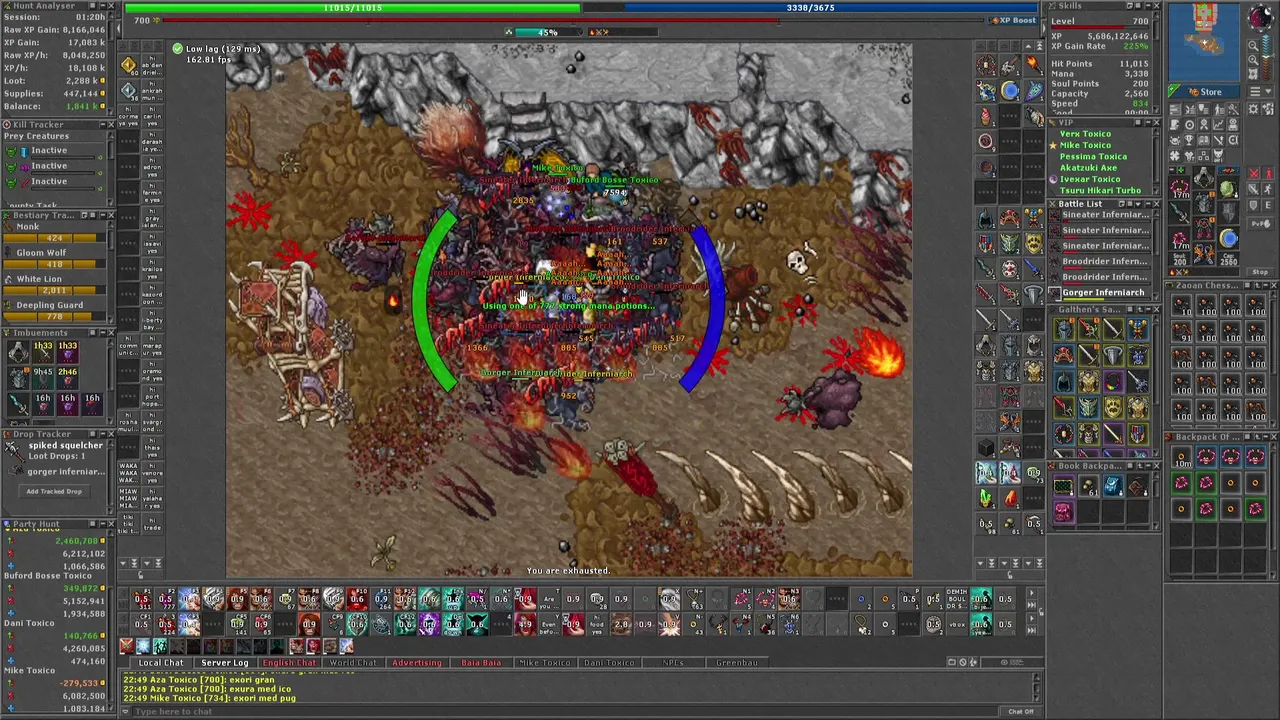Toggle the PvP mode button

tap(1260, 223)
